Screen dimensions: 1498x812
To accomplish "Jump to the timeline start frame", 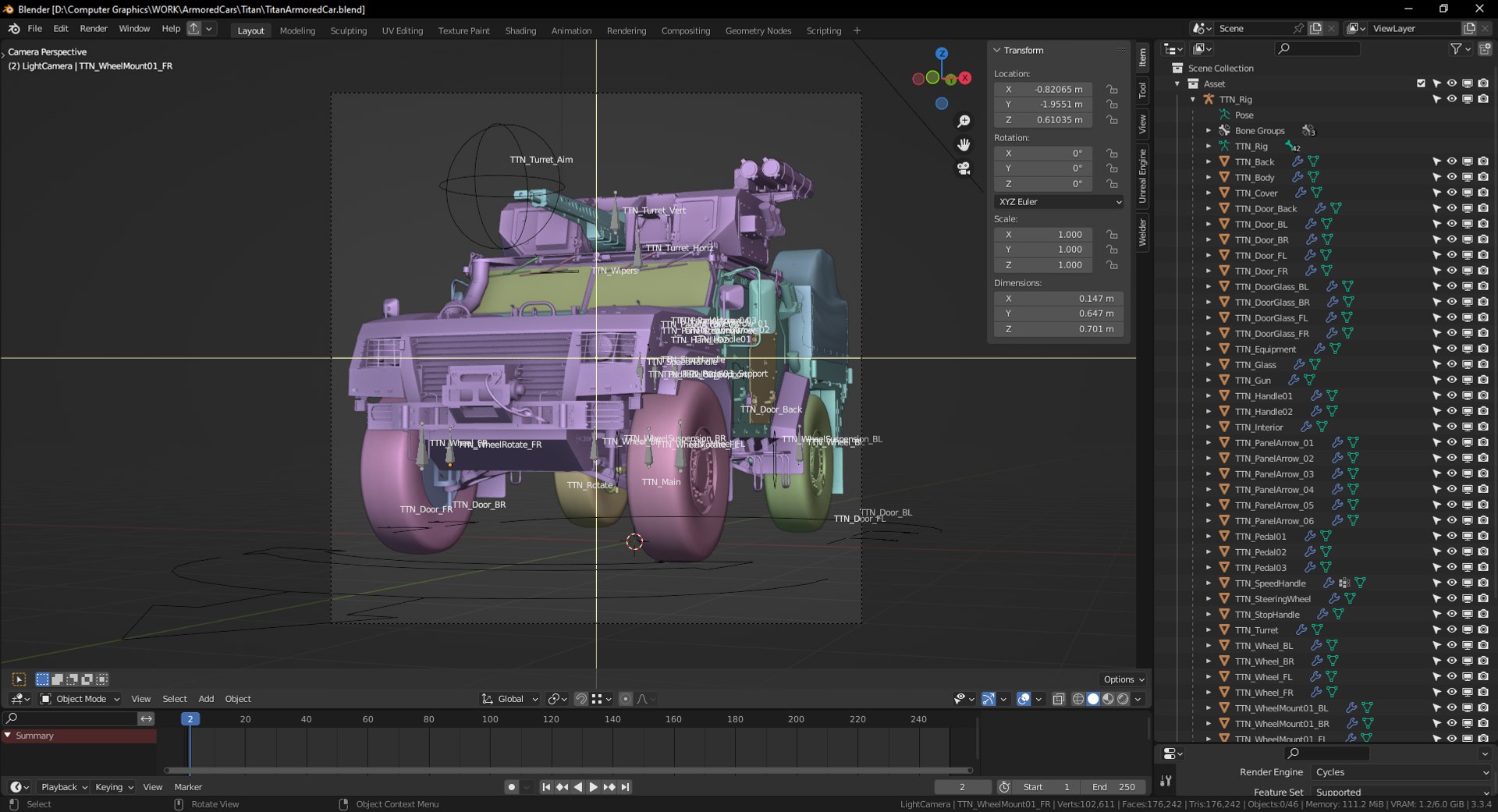I will tap(546, 787).
